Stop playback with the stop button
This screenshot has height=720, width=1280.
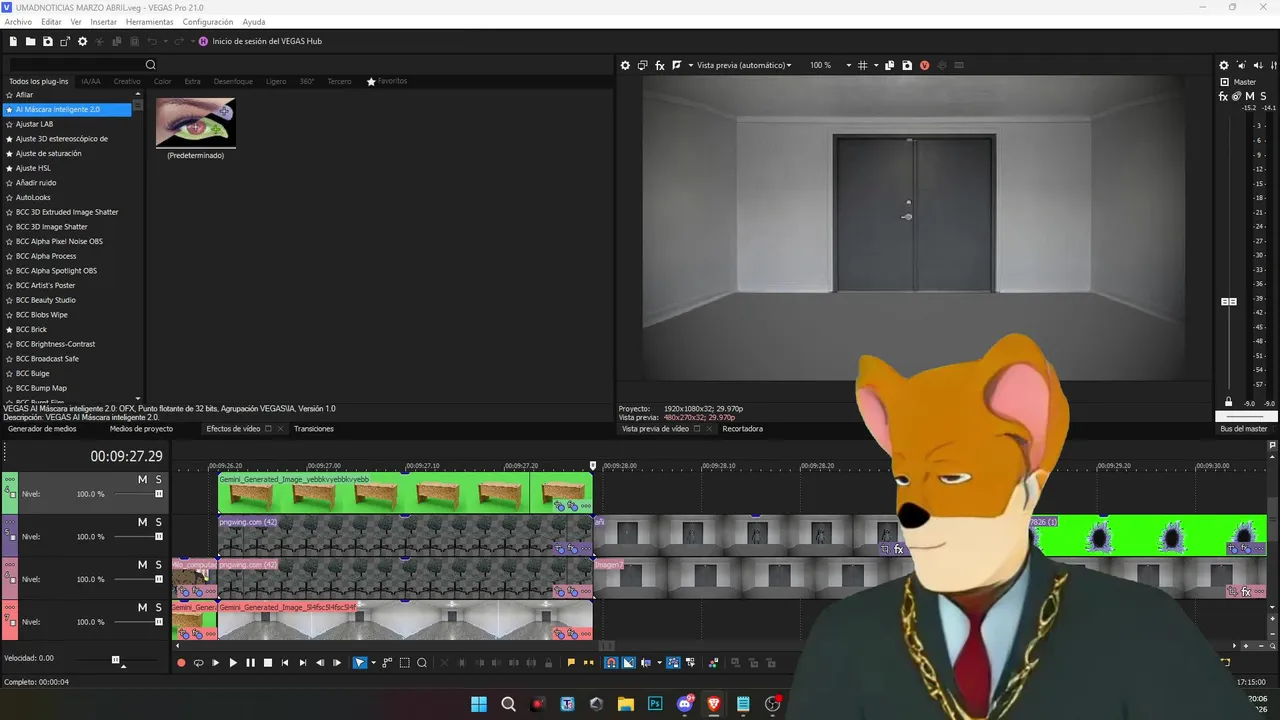click(267, 662)
